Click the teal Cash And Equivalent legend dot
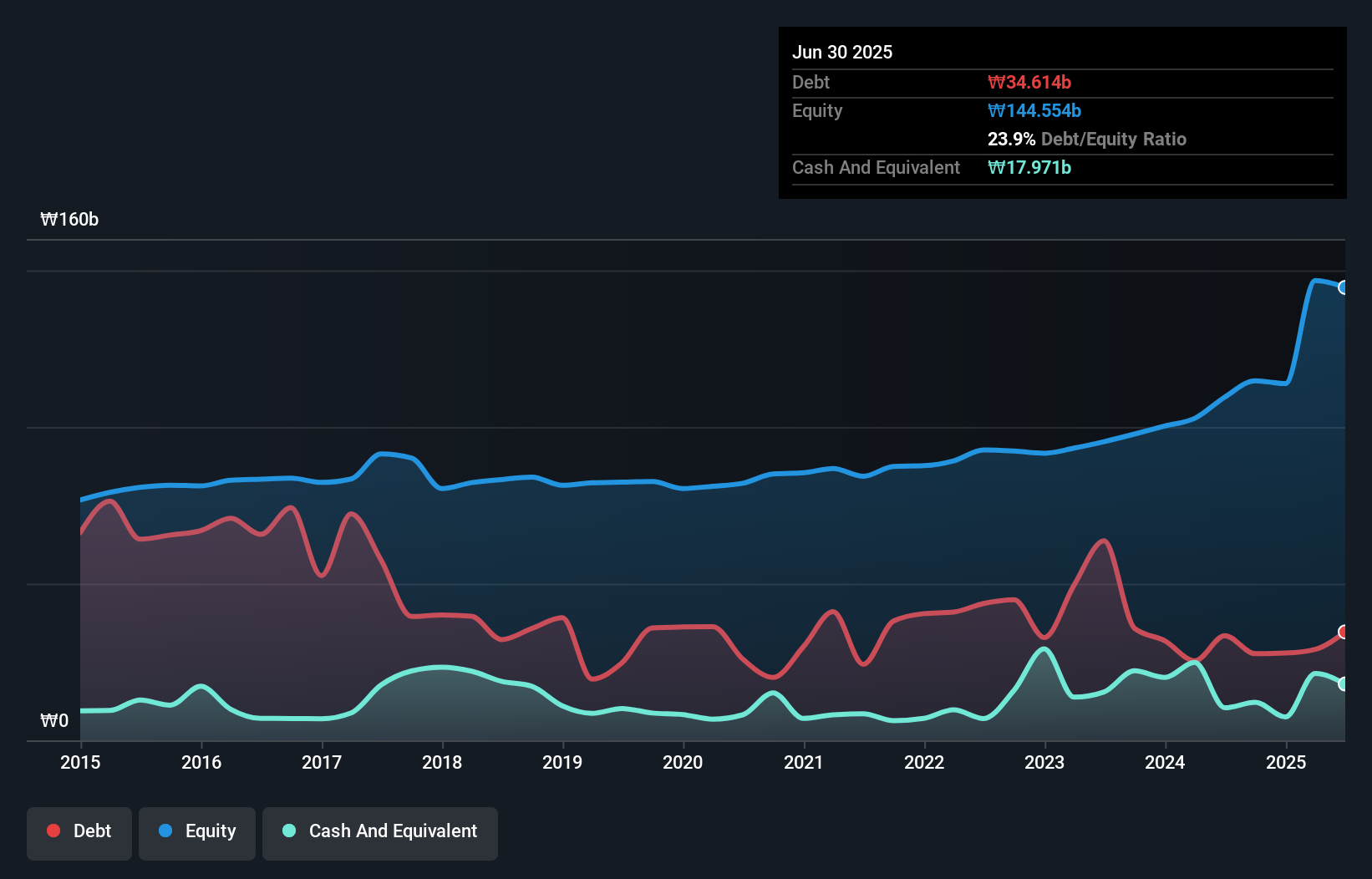This screenshot has height=879, width=1372. point(289,831)
